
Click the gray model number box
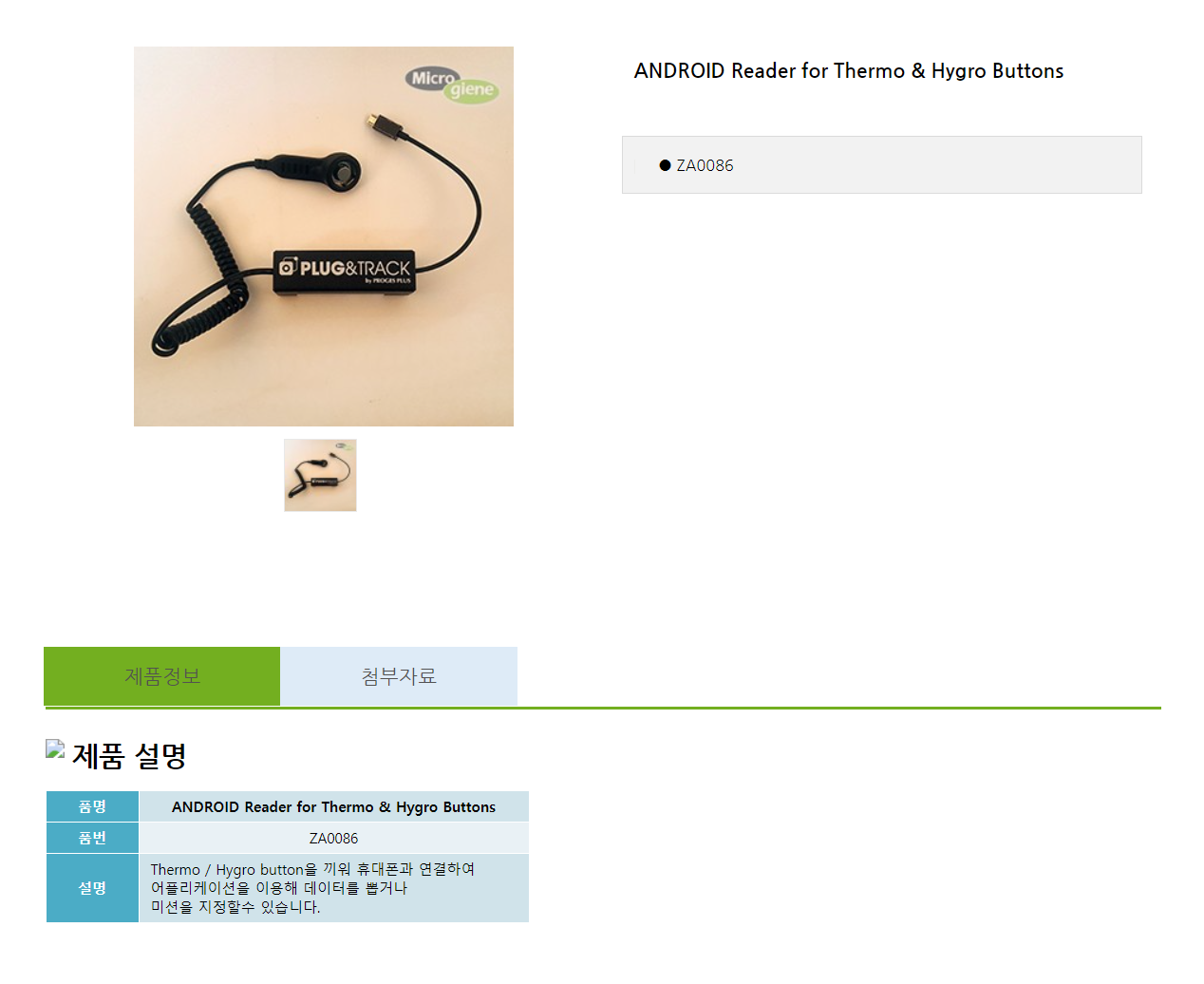882,165
